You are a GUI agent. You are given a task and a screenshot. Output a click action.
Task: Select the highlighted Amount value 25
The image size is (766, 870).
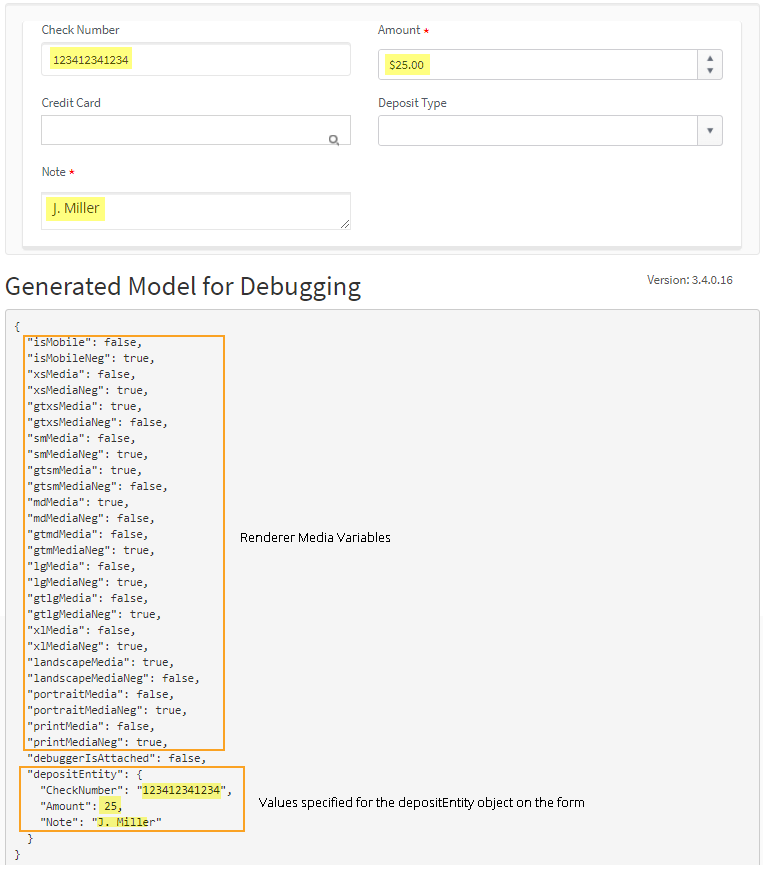tap(110, 805)
